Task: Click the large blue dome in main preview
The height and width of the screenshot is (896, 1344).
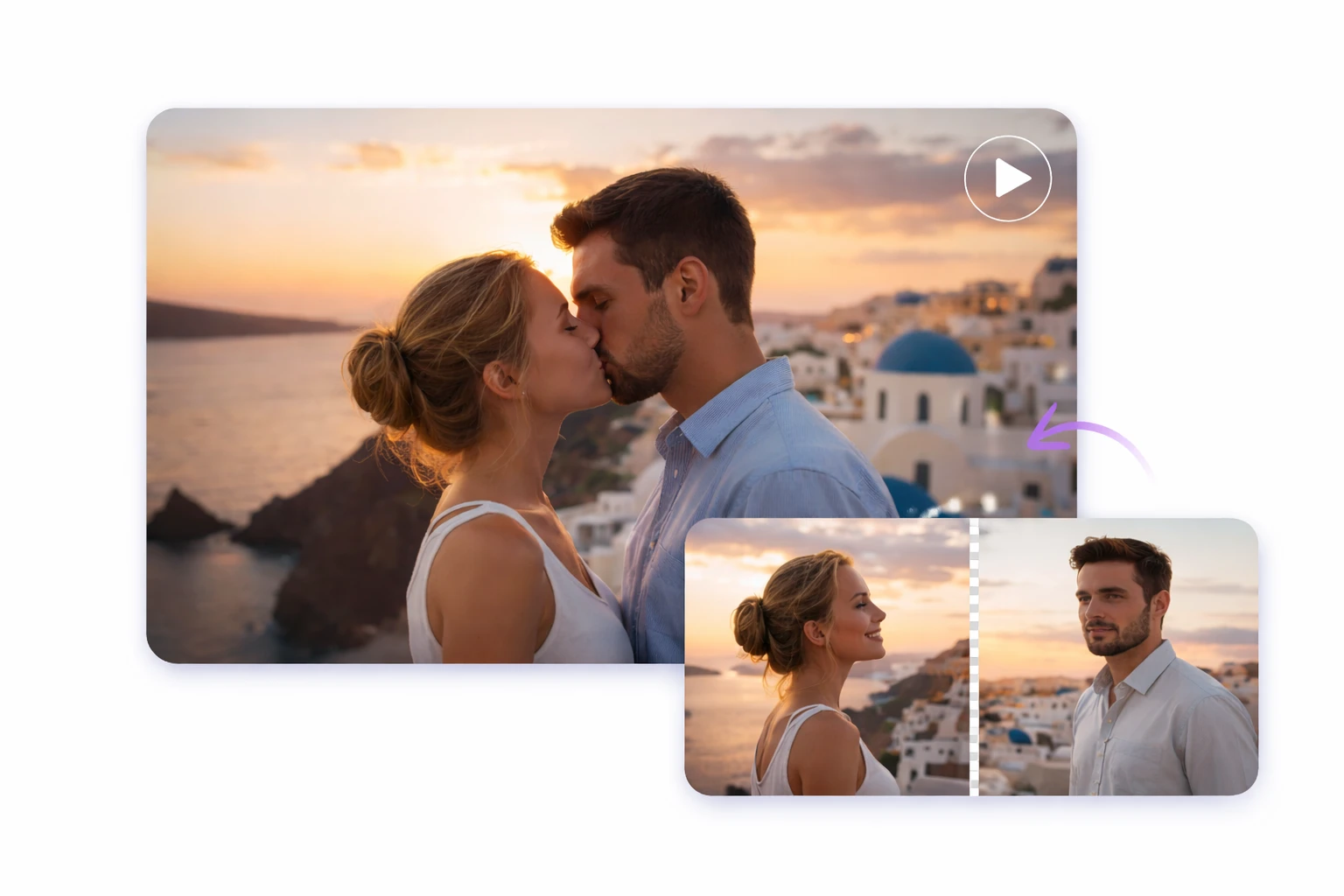Action: (926, 353)
